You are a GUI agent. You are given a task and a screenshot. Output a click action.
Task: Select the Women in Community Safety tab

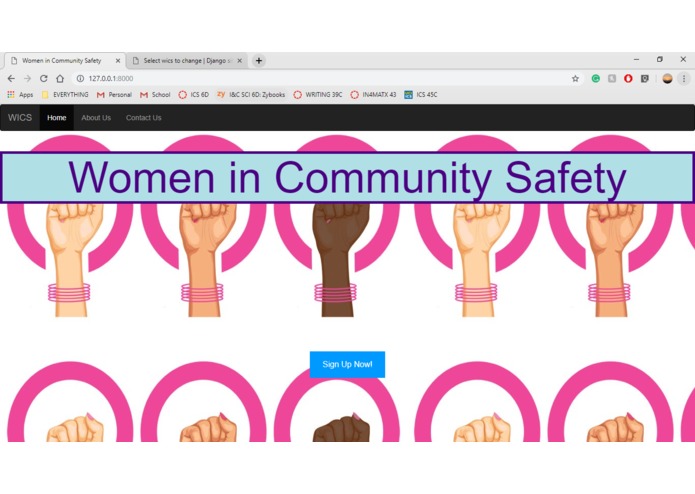pos(65,61)
